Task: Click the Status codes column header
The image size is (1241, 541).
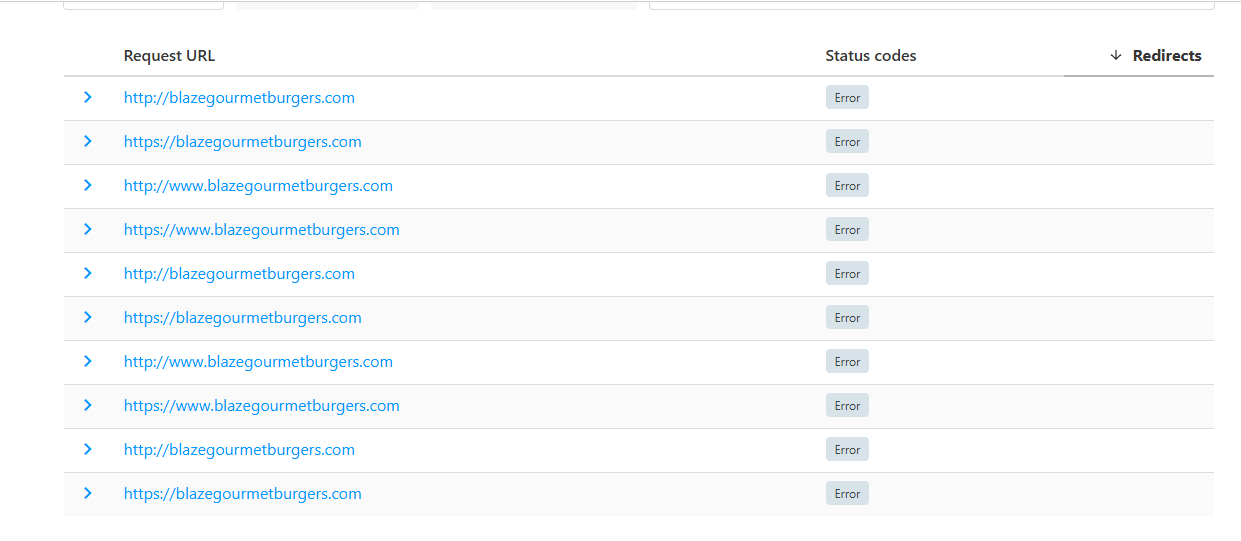Action: click(x=870, y=56)
